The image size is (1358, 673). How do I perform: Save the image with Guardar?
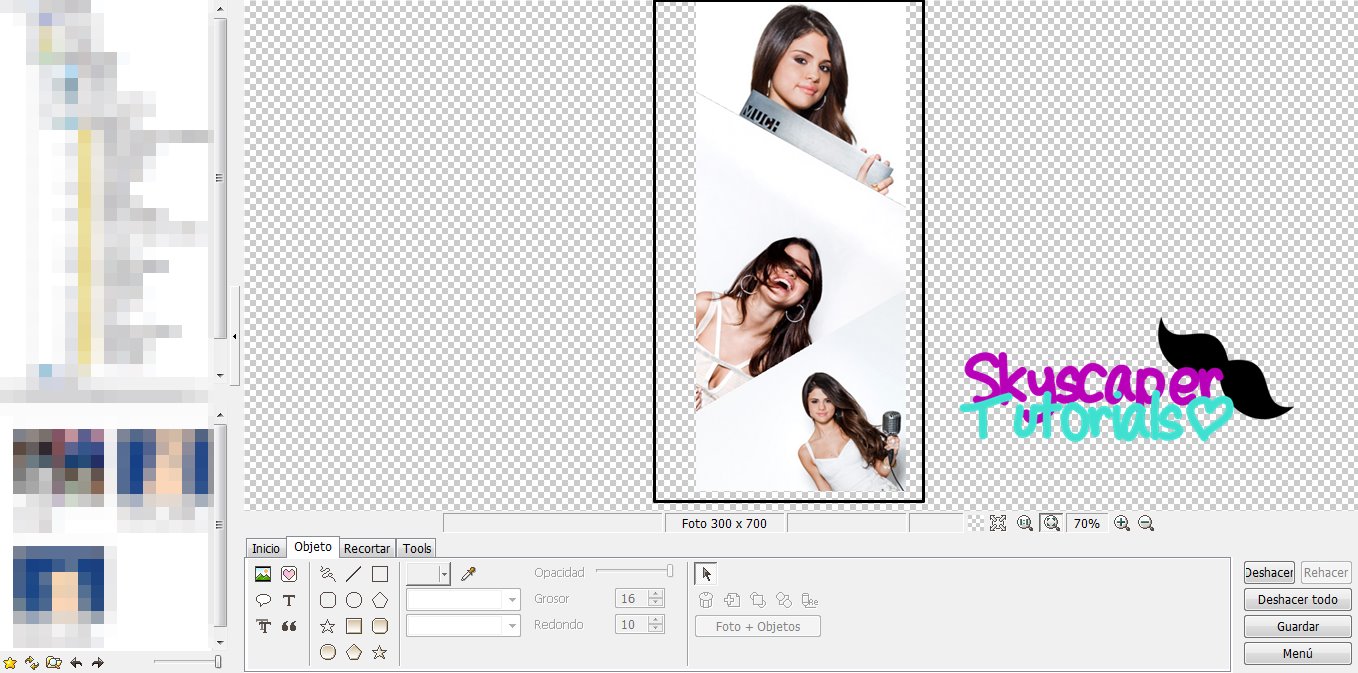click(x=1298, y=627)
